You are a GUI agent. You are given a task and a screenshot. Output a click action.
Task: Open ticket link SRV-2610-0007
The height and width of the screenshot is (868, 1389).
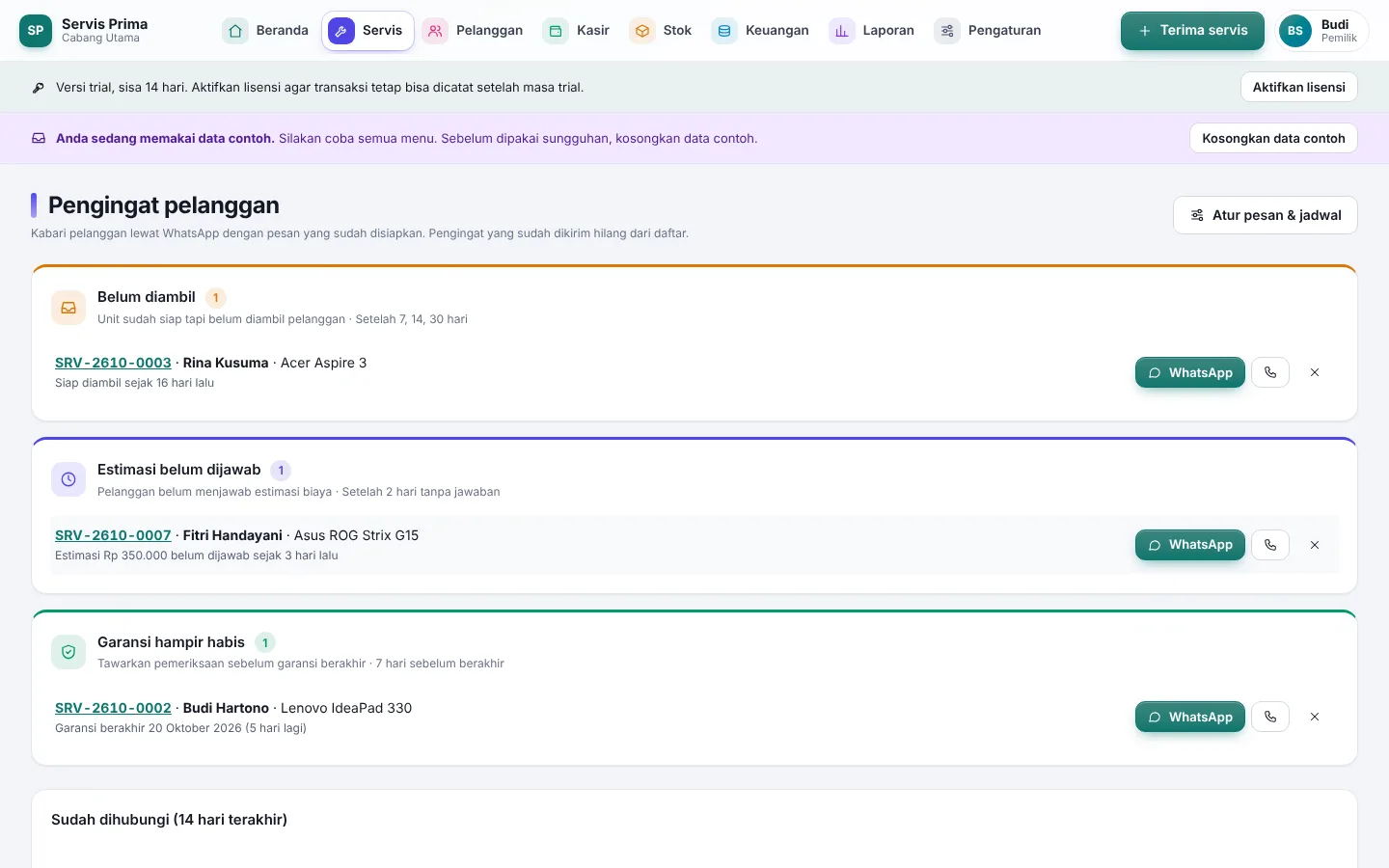[x=113, y=535]
